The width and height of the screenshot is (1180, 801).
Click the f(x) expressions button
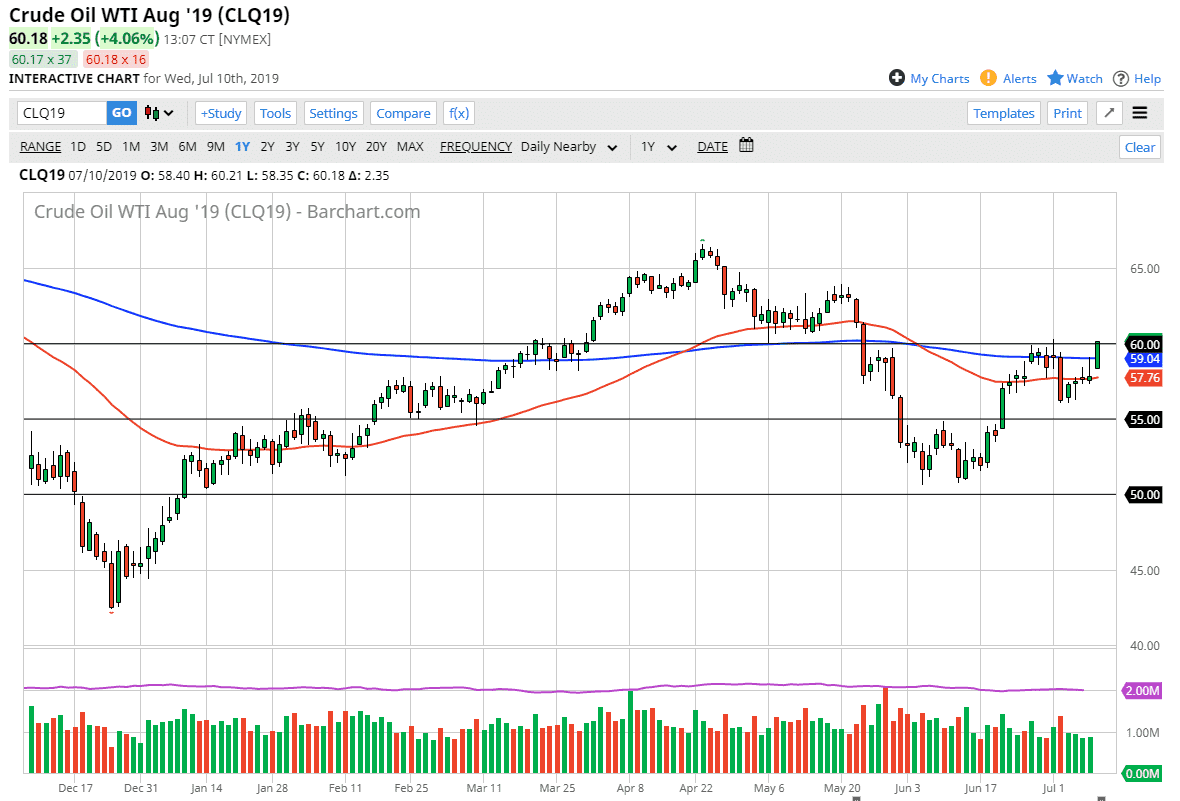coord(458,113)
